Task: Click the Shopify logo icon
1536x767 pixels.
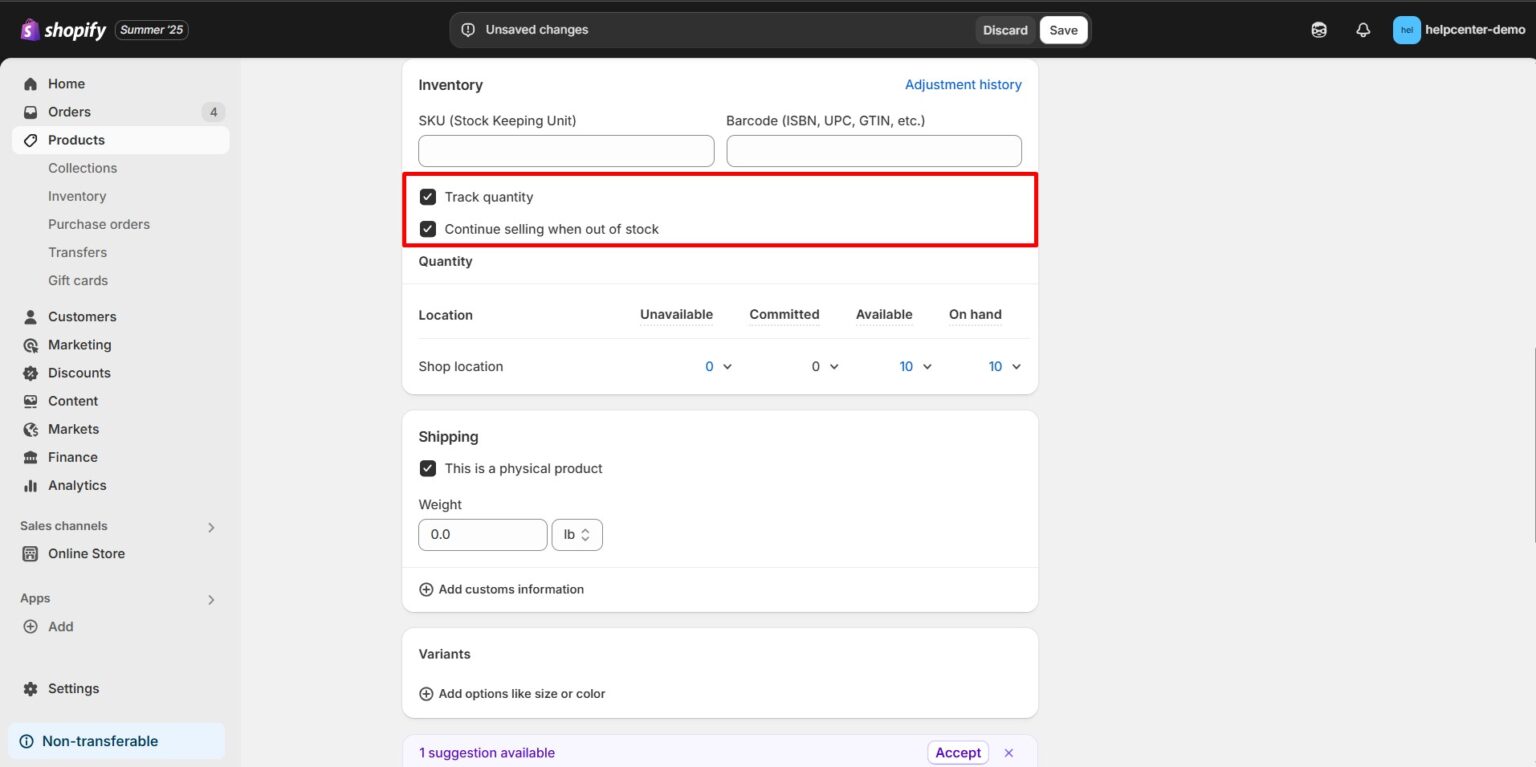Action: [27, 29]
